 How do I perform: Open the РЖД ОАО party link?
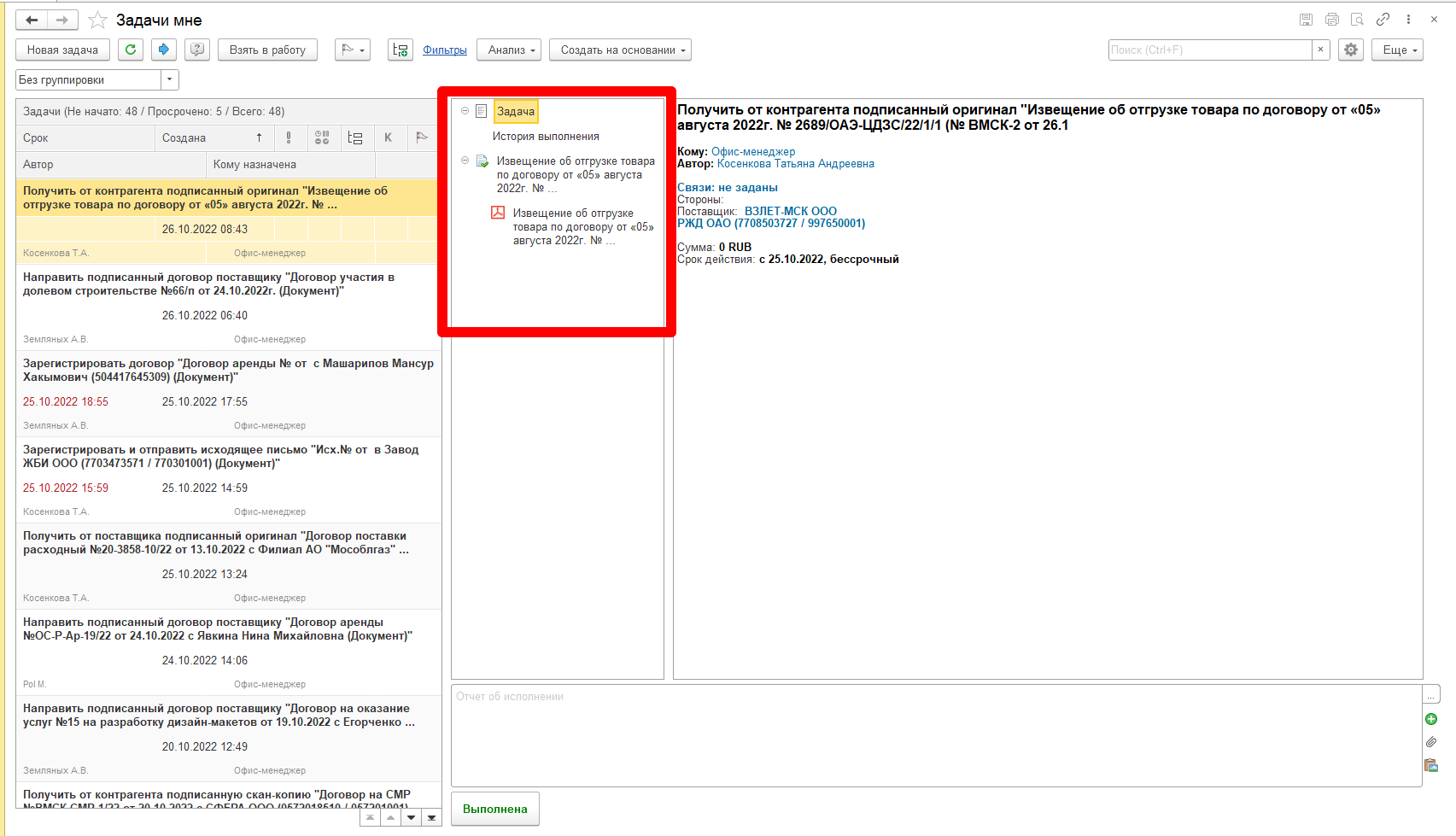point(771,223)
